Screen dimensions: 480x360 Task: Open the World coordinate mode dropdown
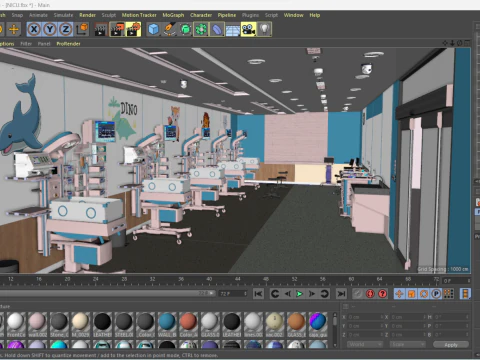click(365, 344)
